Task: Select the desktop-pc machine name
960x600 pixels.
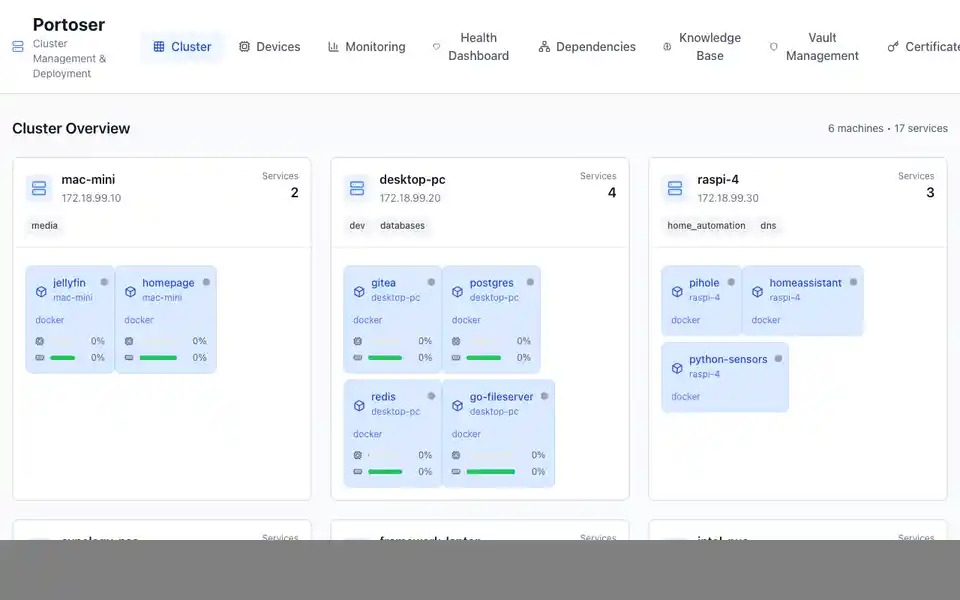Action: tap(412, 179)
